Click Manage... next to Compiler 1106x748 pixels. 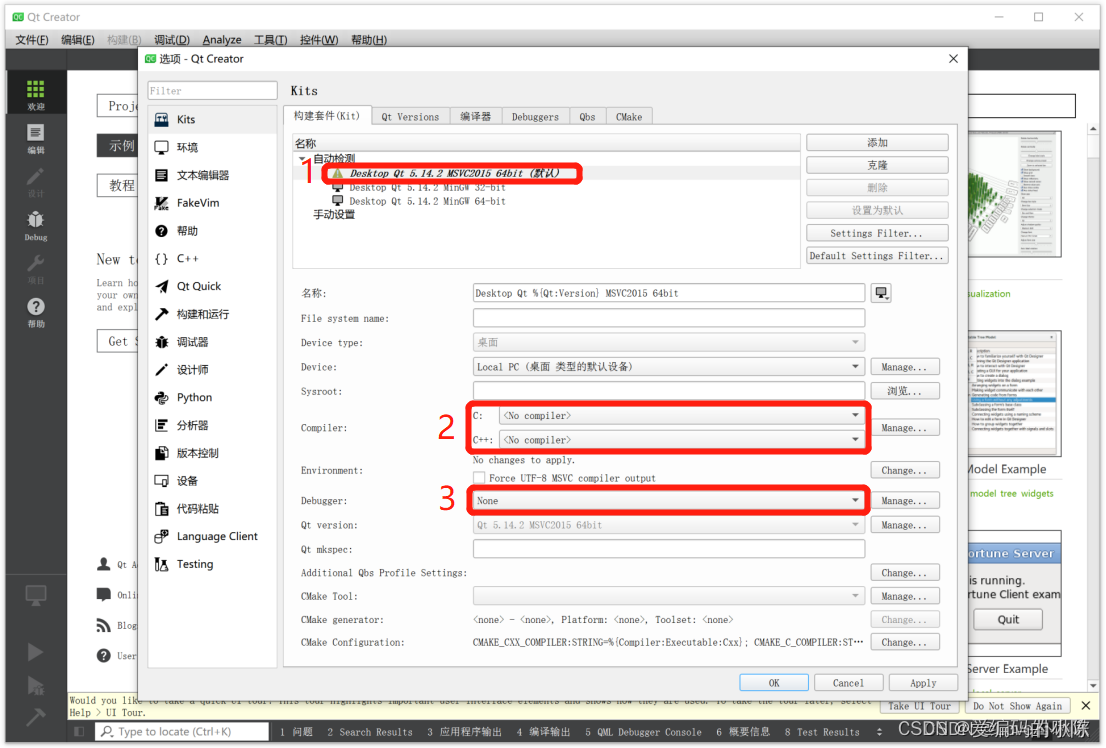pos(905,428)
